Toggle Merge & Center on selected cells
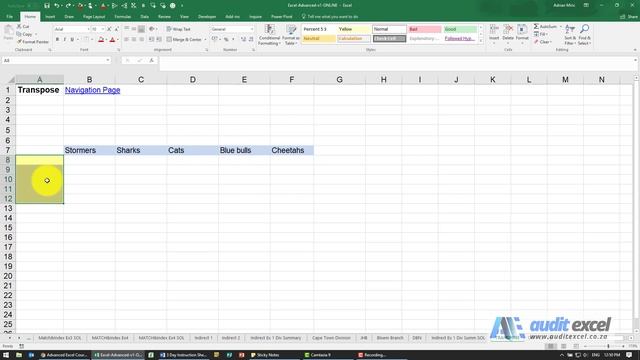This screenshot has height=360, width=640. [184, 40]
